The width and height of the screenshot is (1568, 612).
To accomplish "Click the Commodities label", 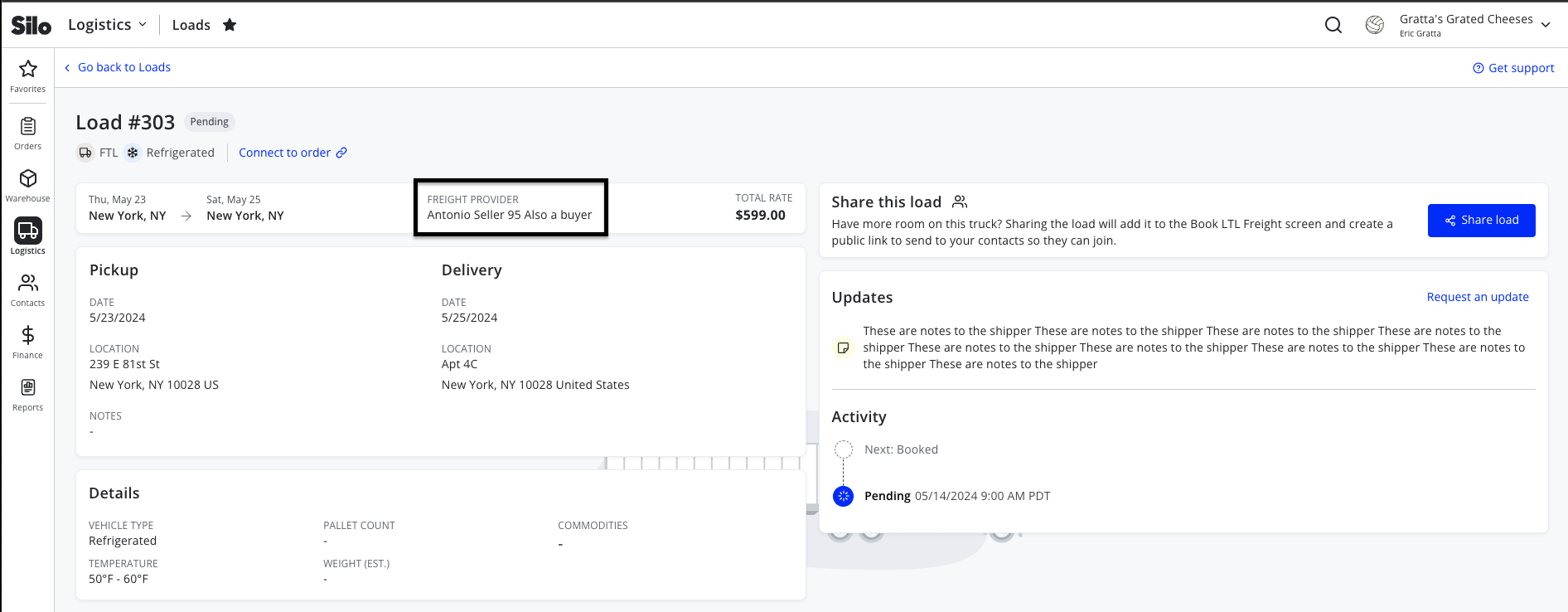I will (593, 526).
